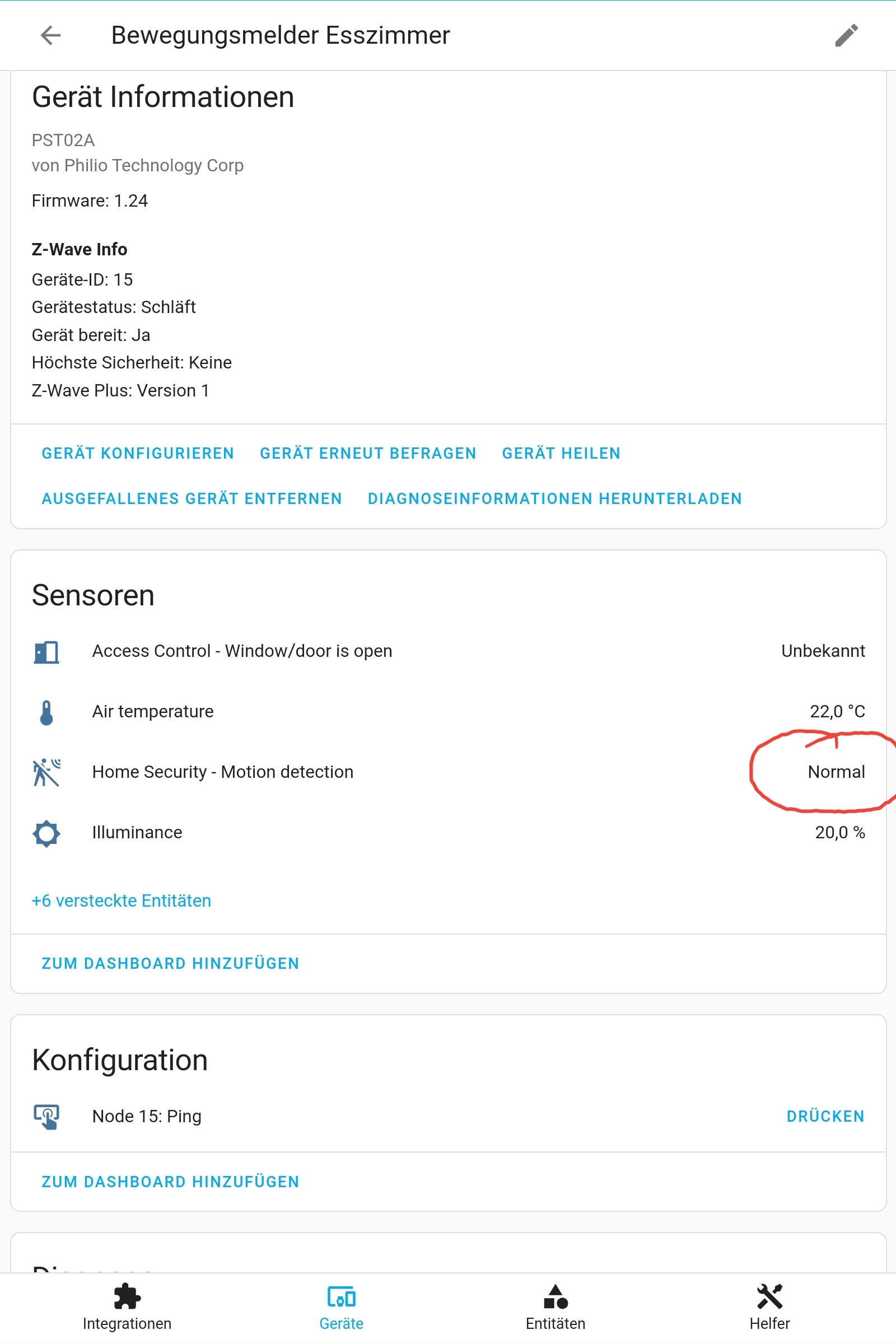Viewport: 896px width, 1344px height.
Task: Open the edit pencil for device name
Action: coord(846,36)
